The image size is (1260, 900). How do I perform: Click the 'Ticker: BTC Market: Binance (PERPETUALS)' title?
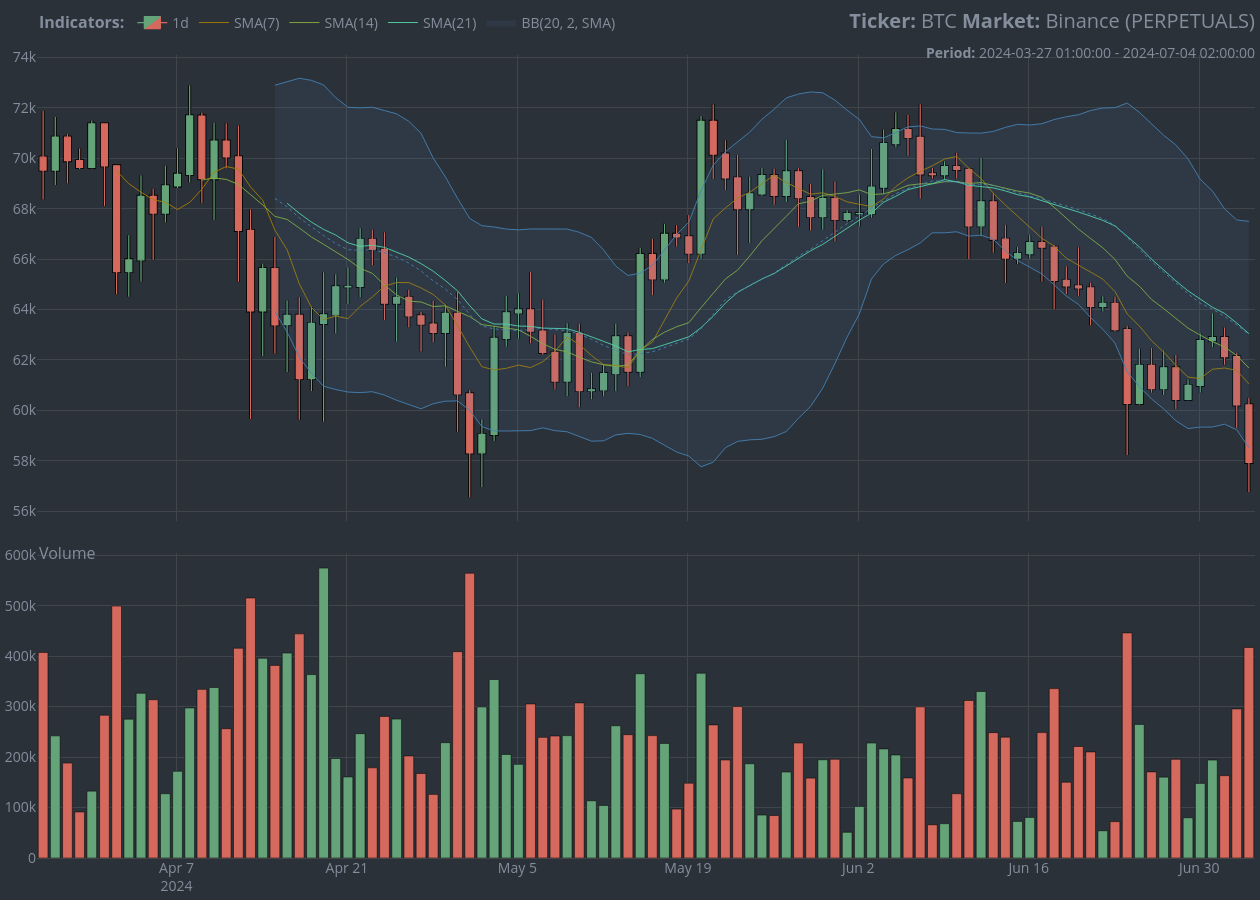[1052, 21]
